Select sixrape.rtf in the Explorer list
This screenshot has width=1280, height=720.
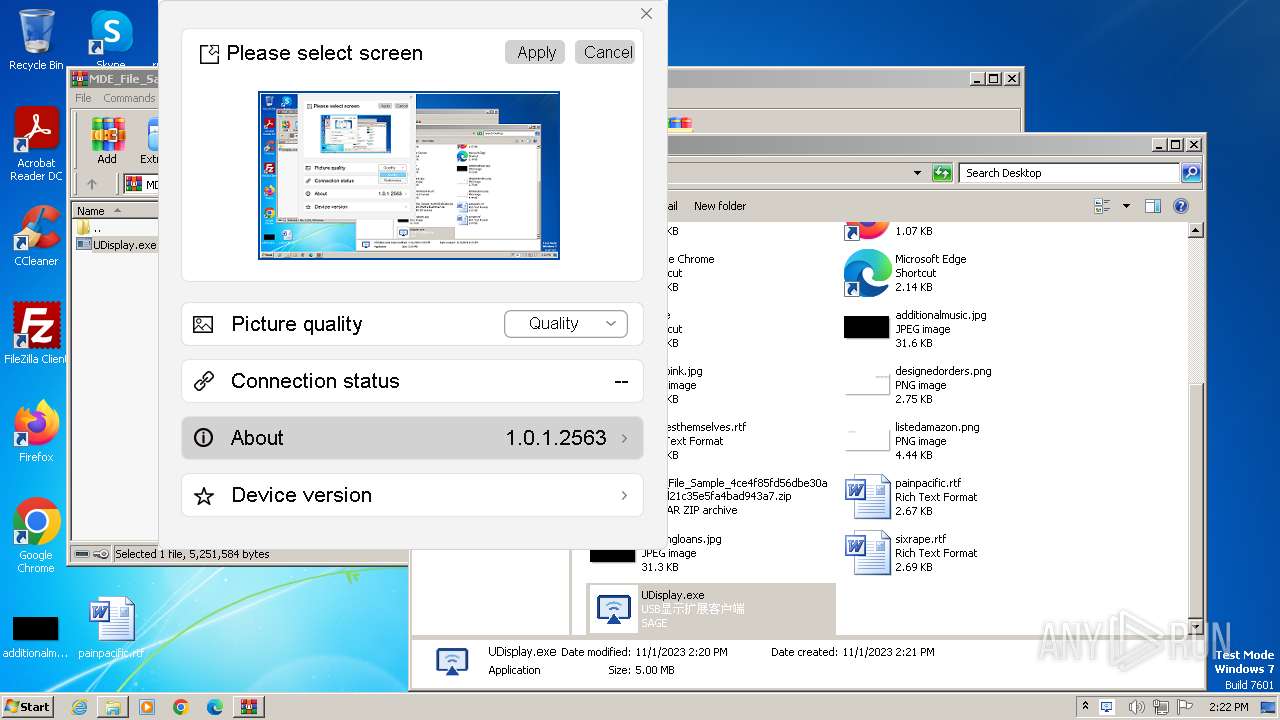coord(911,553)
